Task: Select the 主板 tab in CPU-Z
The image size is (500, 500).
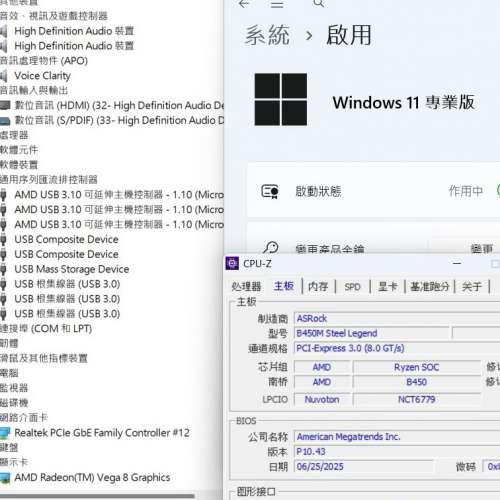Action: tap(284, 286)
